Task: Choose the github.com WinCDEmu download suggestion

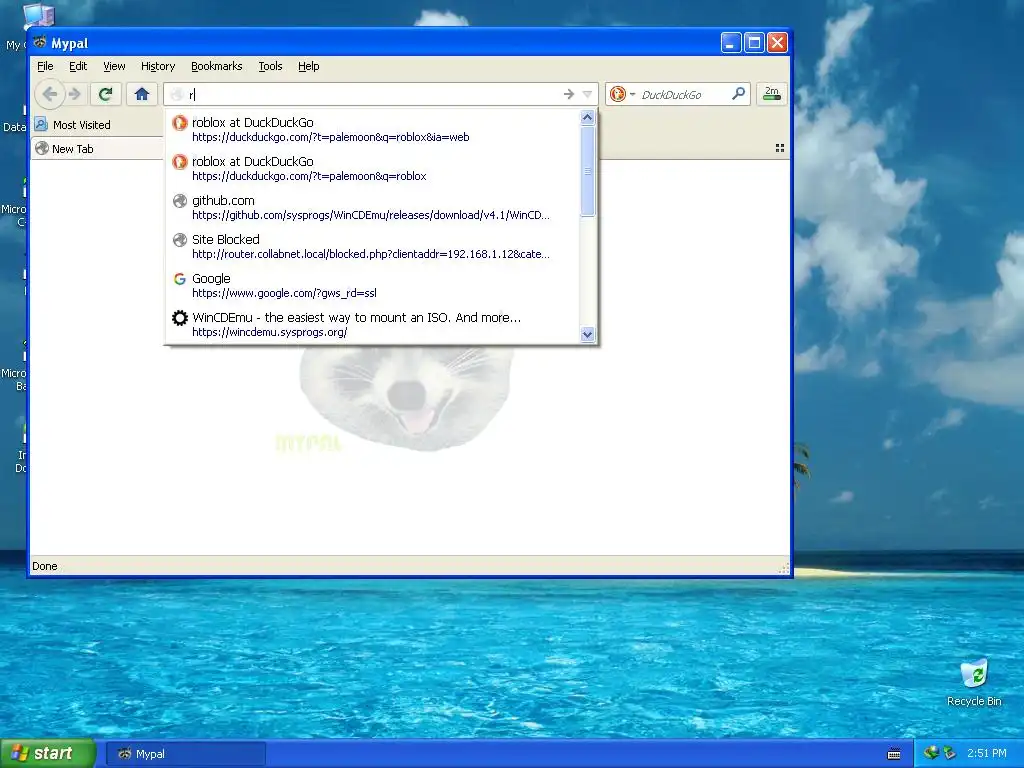Action: (372, 208)
